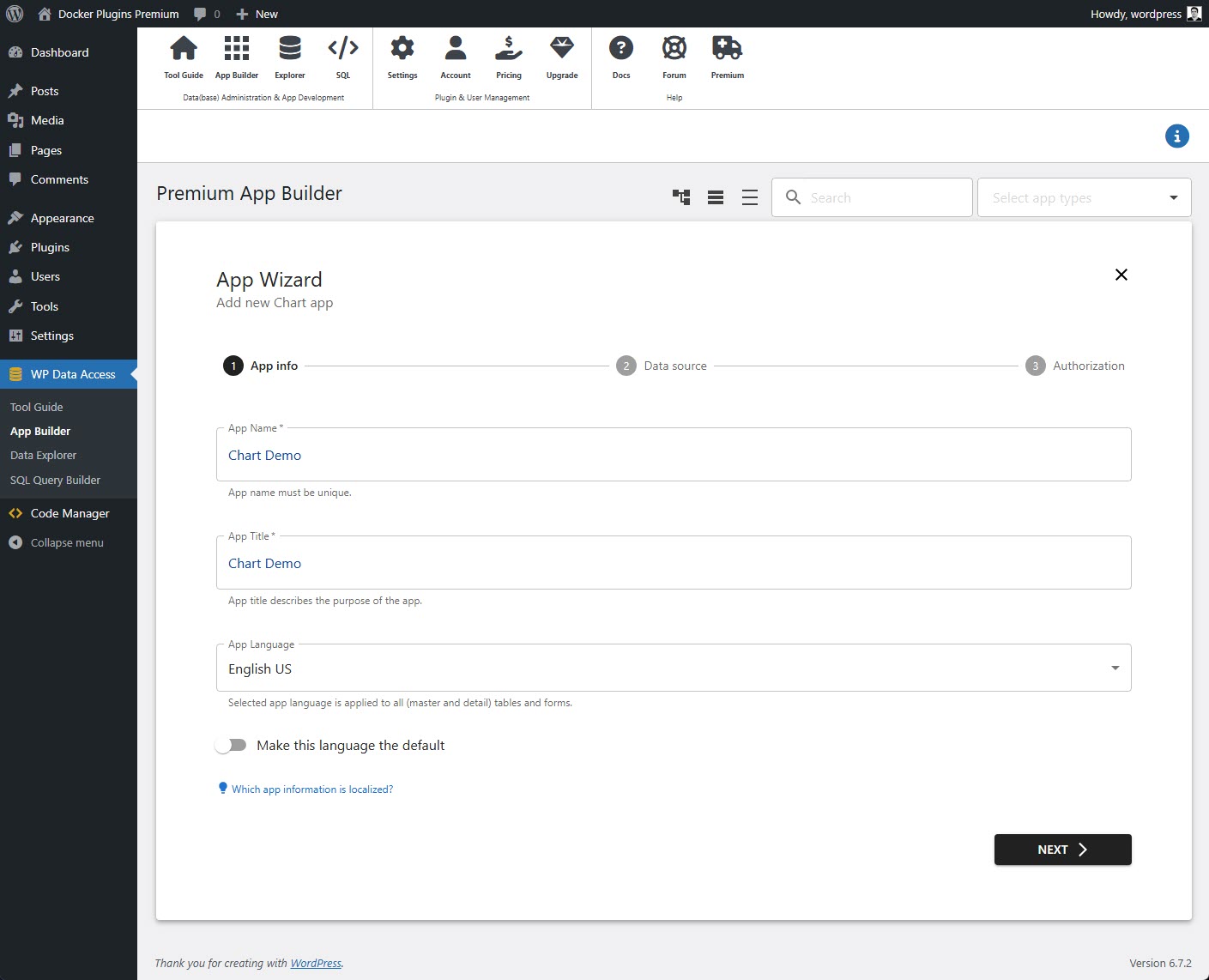Image resolution: width=1209 pixels, height=980 pixels.
Task: Open the Explorer database icon
Action: [290, 49]
